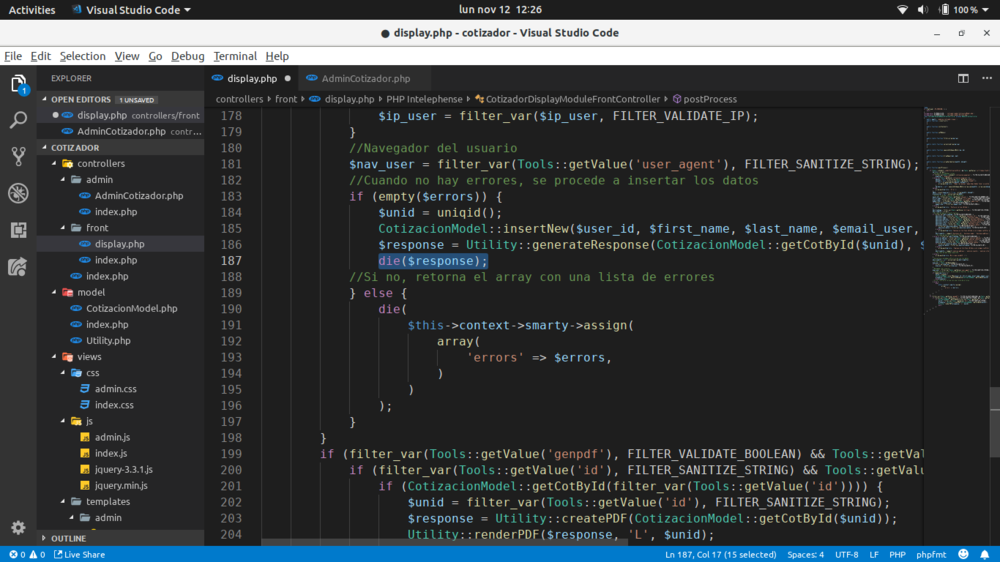Viewport: 1000px width, 562px height.
Task: Open the Extensions view icon
Action: point(18,230)
